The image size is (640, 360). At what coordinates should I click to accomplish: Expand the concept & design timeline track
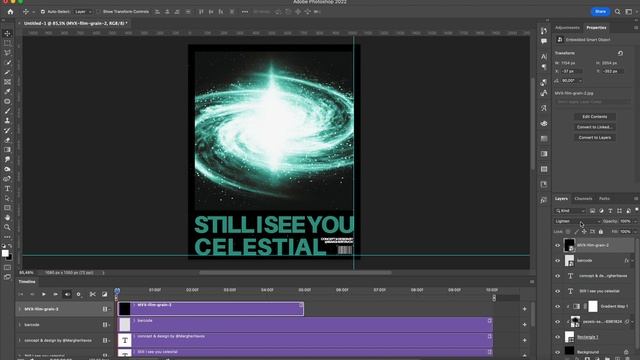coord(20,340)
